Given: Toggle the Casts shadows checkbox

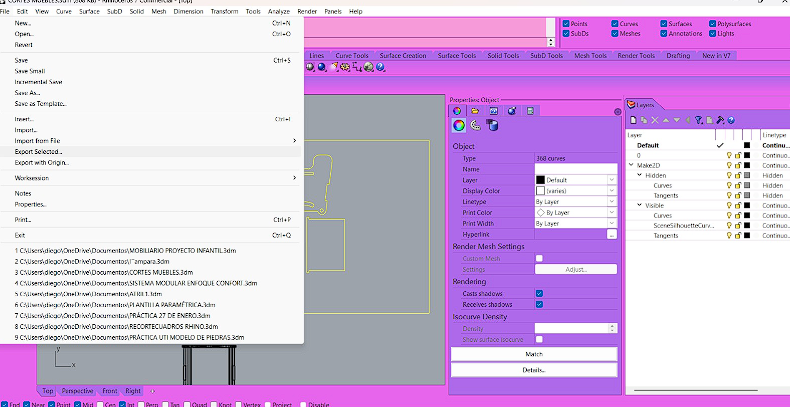Looking at the screenshot, I should (x=539, y=293).
